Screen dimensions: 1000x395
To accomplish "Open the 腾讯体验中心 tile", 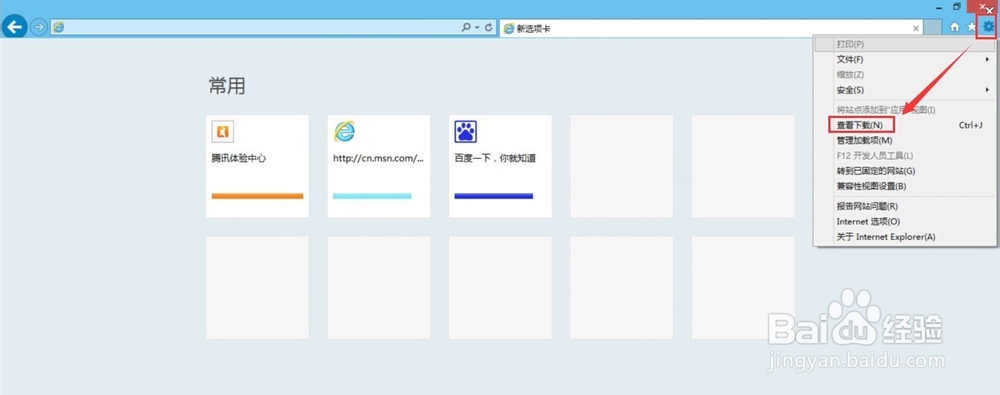I will (257, 166).
